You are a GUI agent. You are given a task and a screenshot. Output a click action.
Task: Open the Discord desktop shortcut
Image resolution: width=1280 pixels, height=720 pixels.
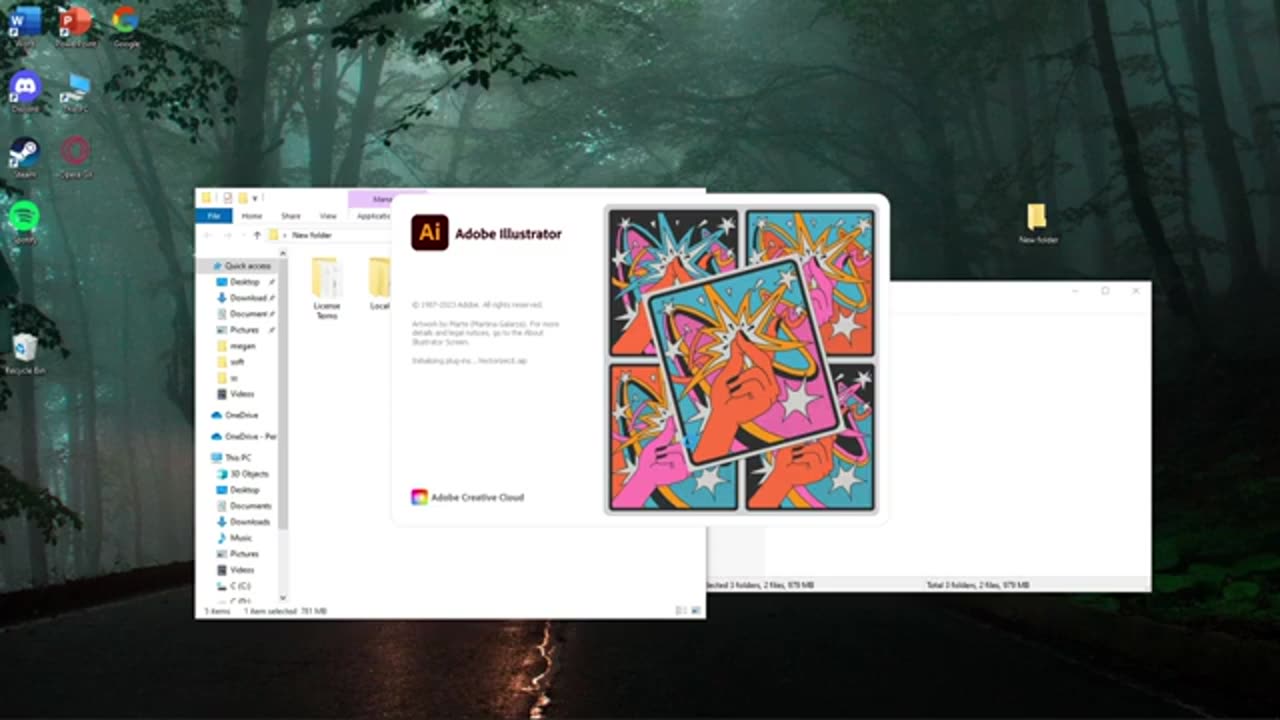click(25, 91)
